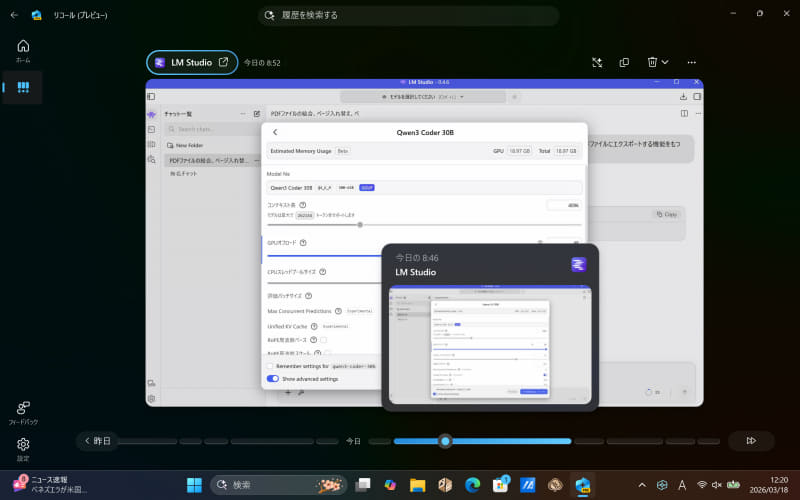Open Recall timeline snapshots view

[x=23, y=87]
